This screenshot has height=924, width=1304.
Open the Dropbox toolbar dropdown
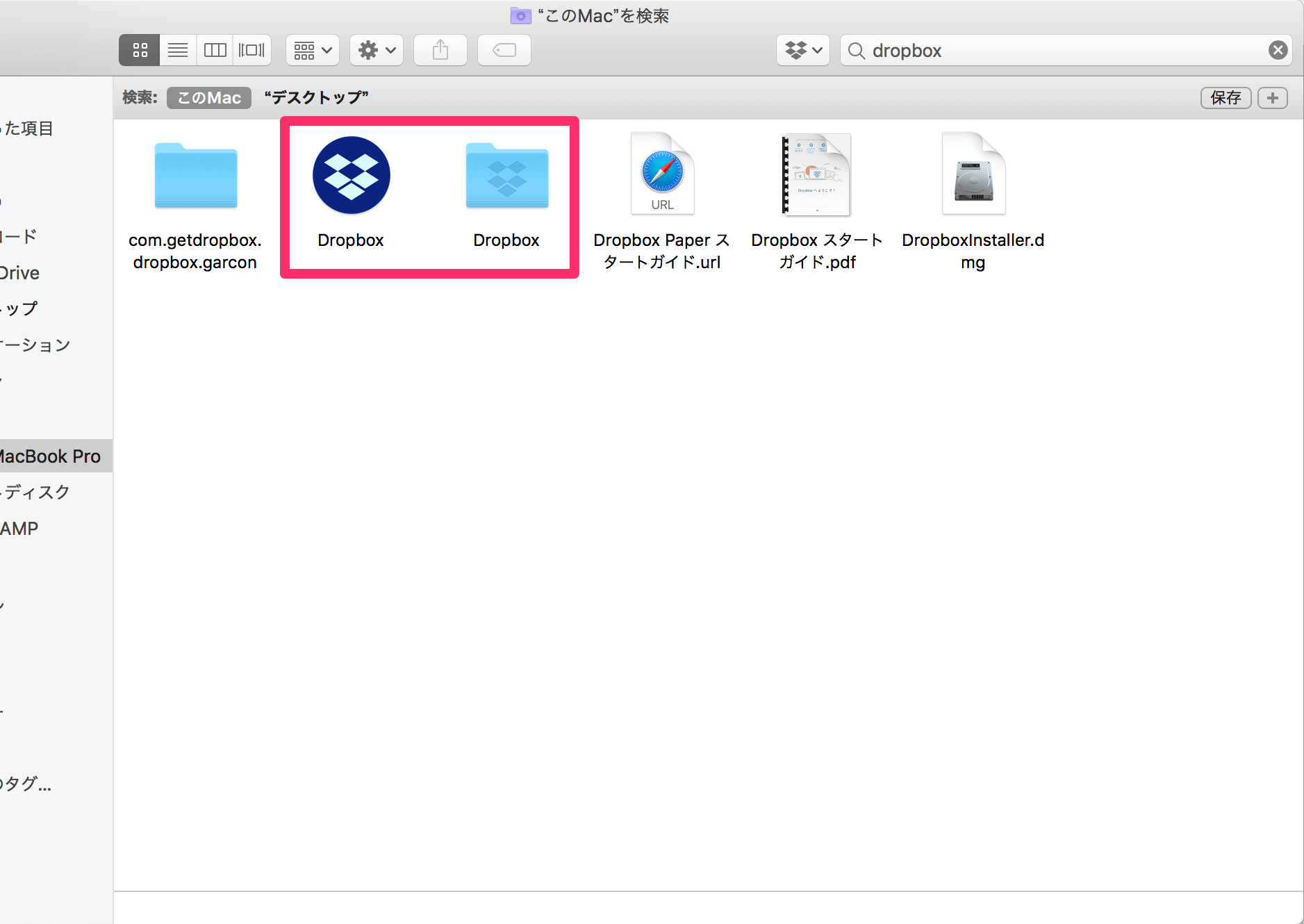click(803, 50)
